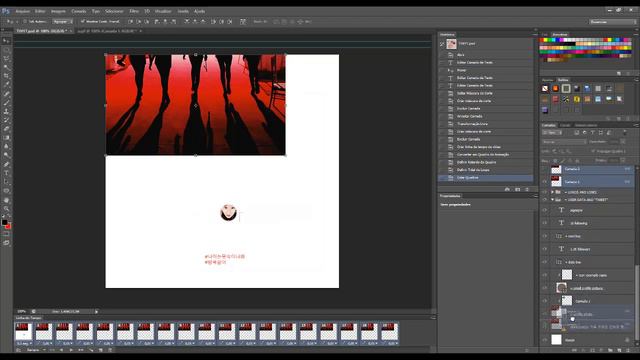Screen dimensions: 640x360
Task: Click the new group folder icon in Layers
Action: click(610, 350)
